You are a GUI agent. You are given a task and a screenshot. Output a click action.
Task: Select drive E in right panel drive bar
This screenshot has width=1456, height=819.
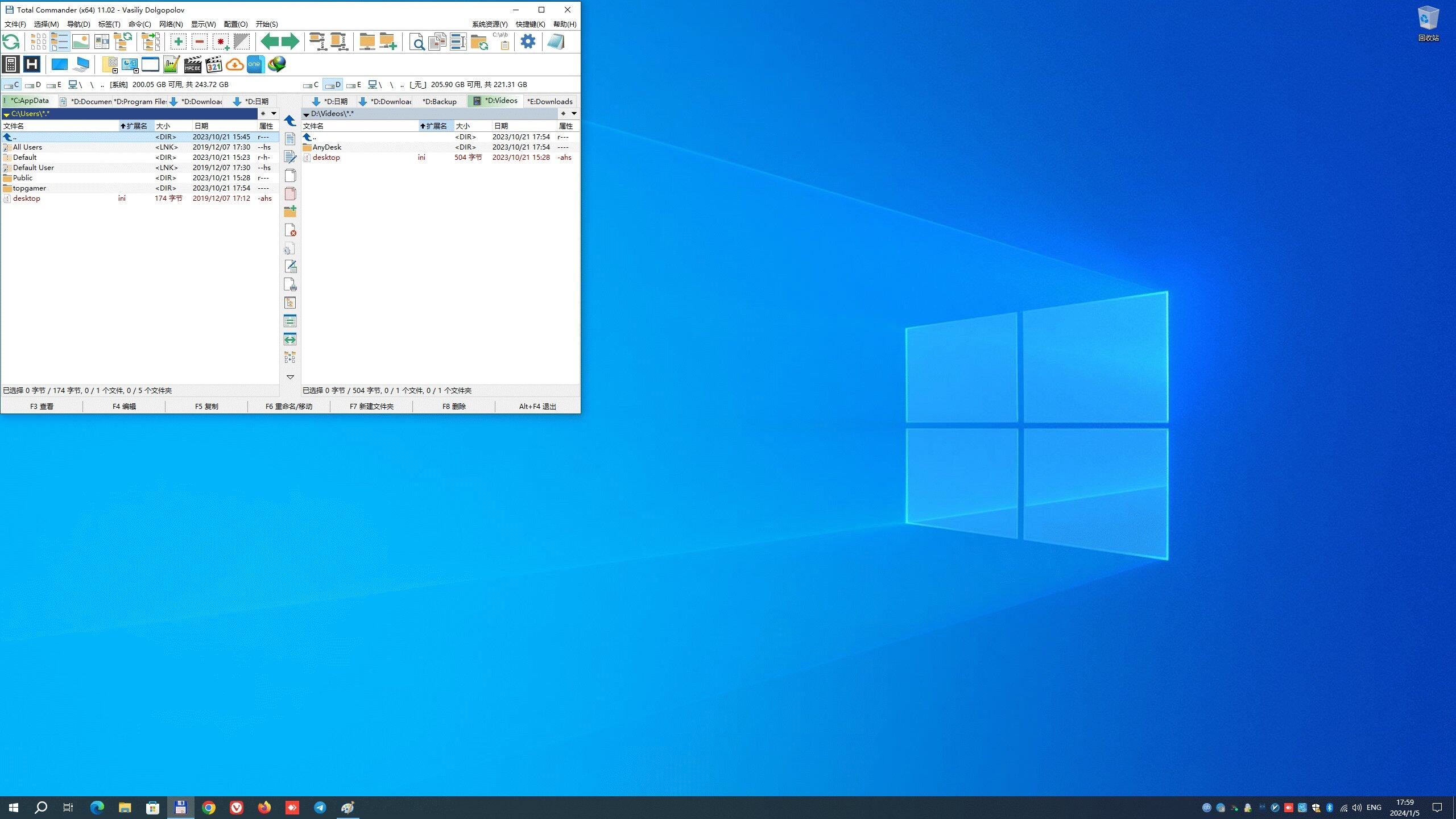354,85
